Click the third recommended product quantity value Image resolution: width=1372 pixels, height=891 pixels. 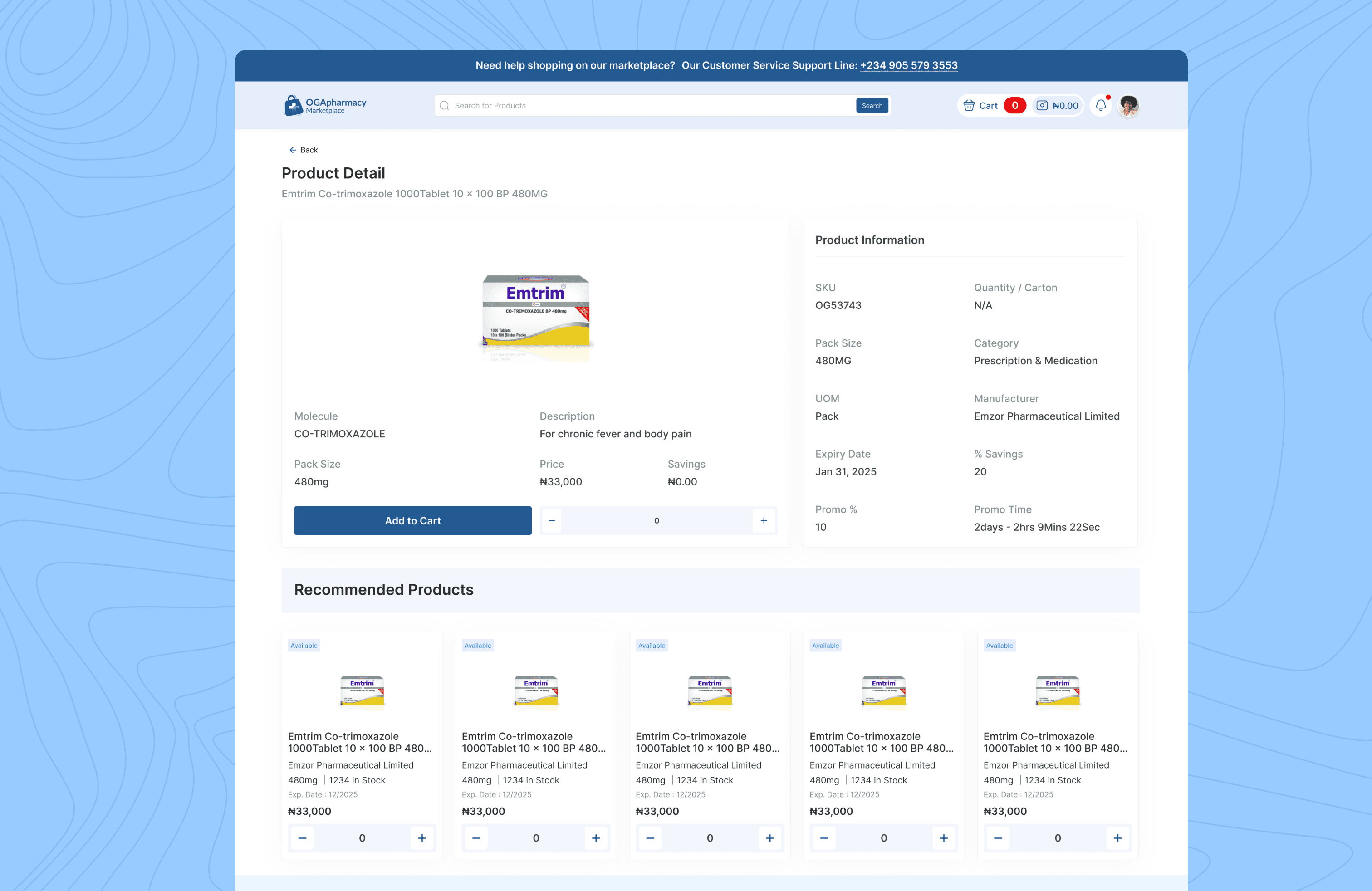coord(710,838)
